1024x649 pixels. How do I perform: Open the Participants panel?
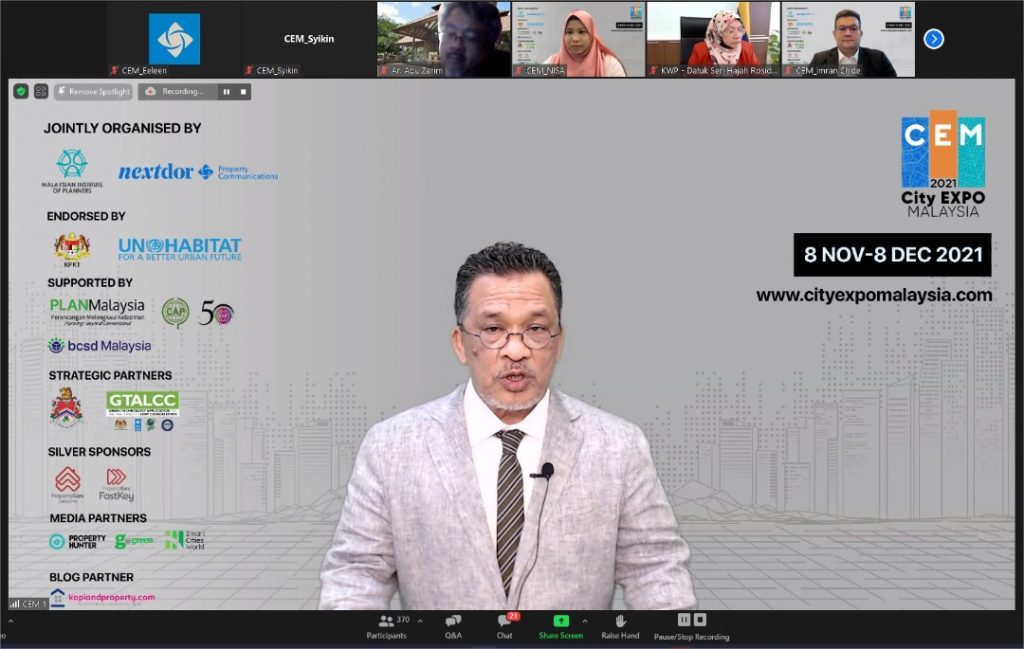tap(386, 626)
